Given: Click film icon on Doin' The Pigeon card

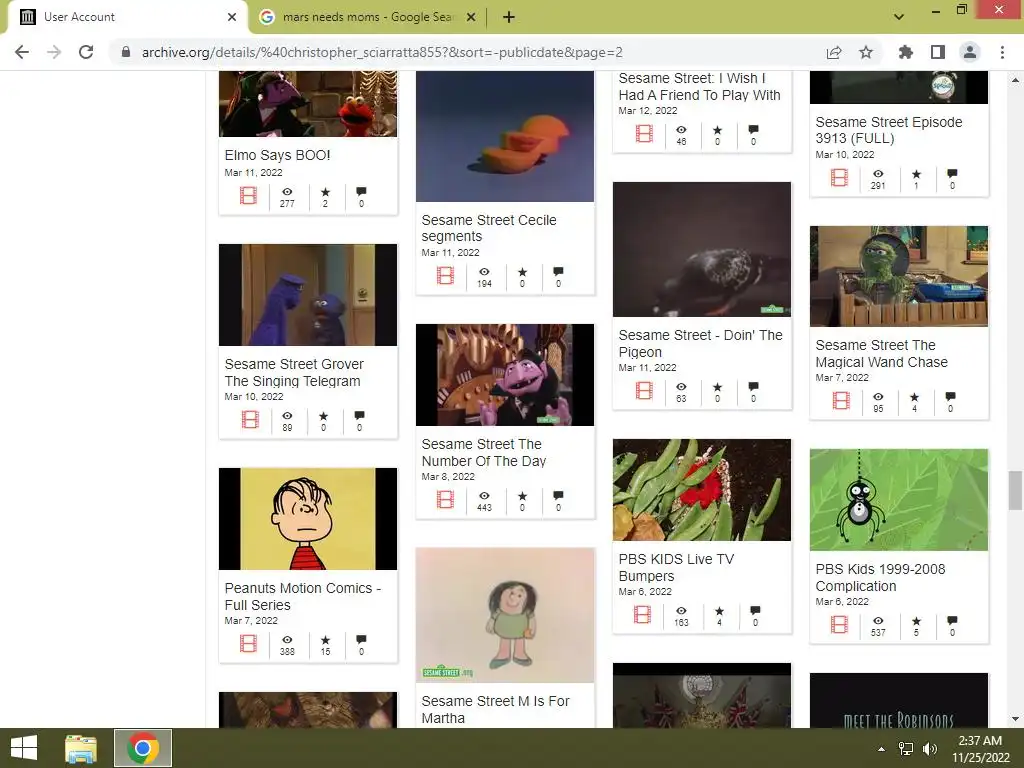Looking at the screenshot, I should pos(644,391).
